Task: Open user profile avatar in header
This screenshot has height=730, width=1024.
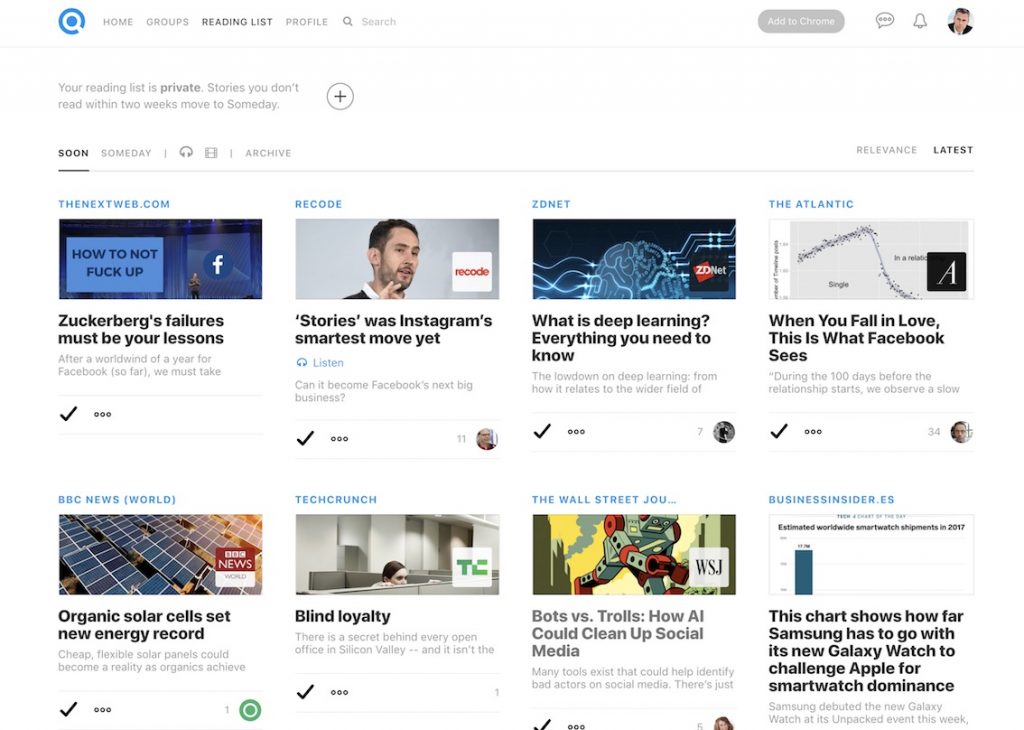Action: click(960, 21)
